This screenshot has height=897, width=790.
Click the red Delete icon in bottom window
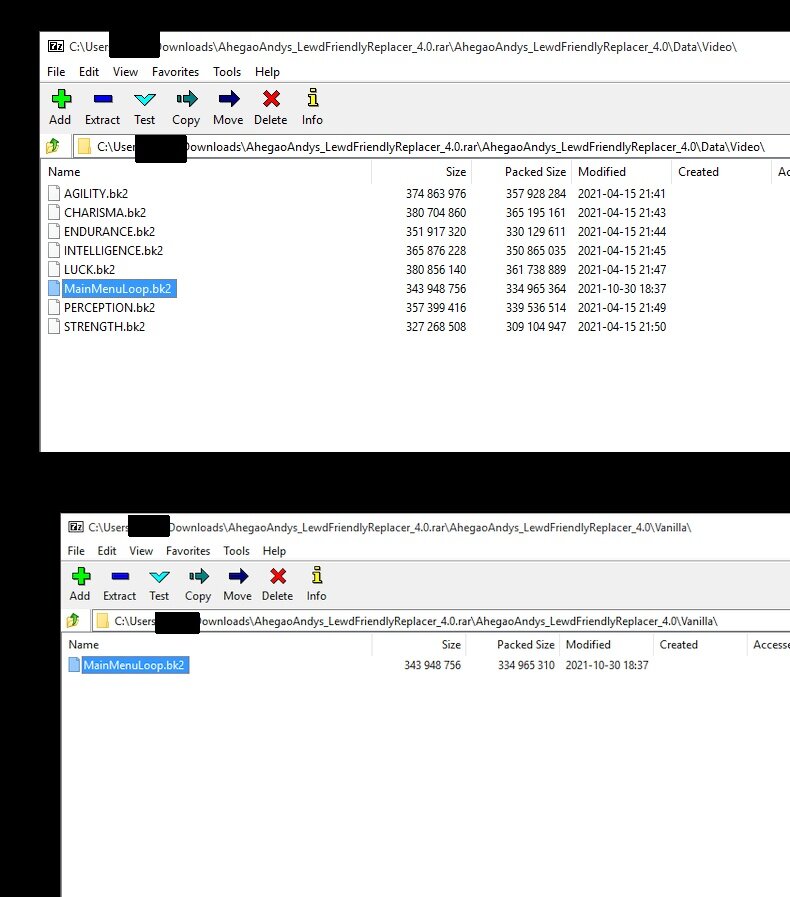tap(277, 576)
